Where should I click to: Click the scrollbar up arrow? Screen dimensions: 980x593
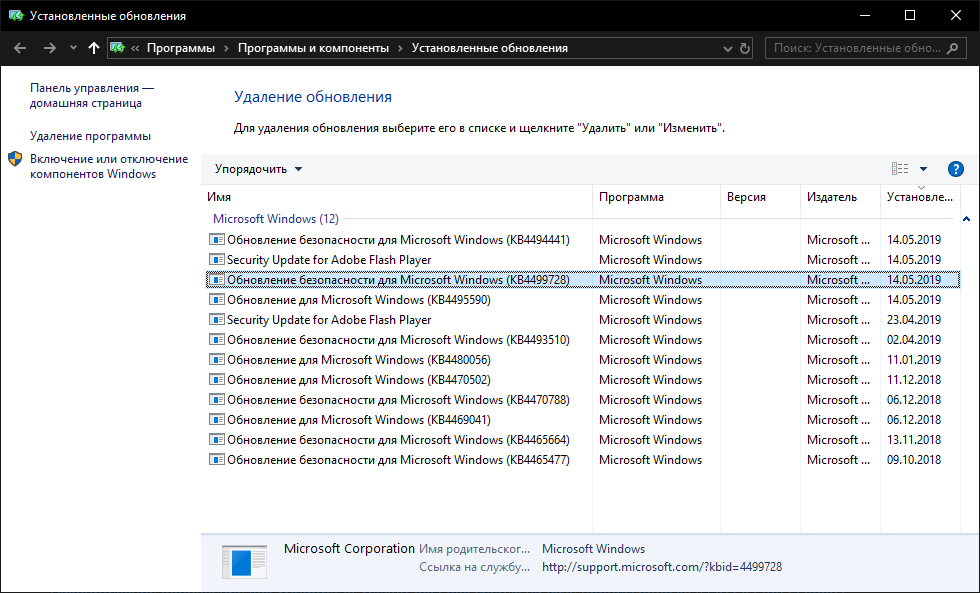[966, 218]
